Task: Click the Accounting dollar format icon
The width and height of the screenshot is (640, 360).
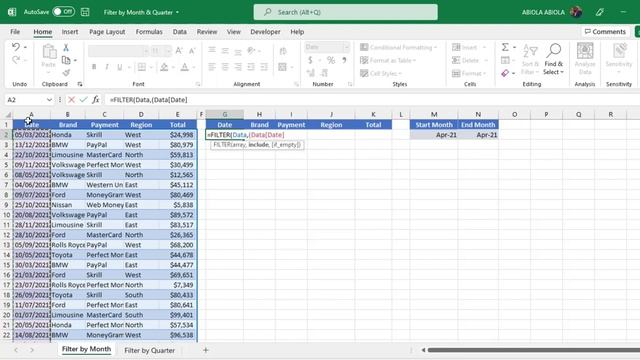Action: (x=310, y=60)
